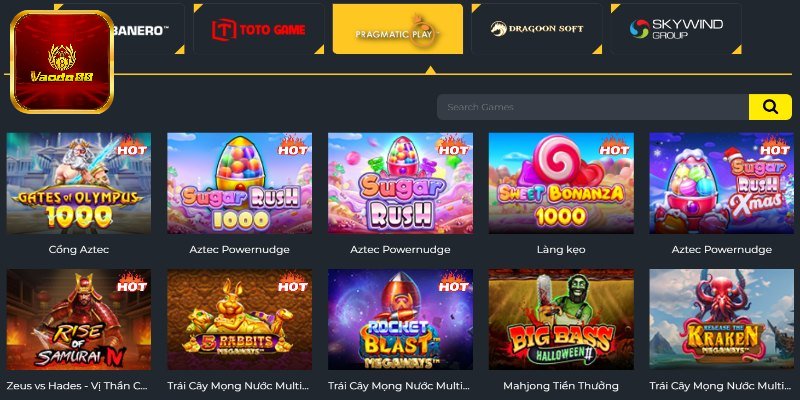The width and height of the screenshot is (800, 400).
Task: Click the Cổng Aztec game title
Action: (79, 249)
